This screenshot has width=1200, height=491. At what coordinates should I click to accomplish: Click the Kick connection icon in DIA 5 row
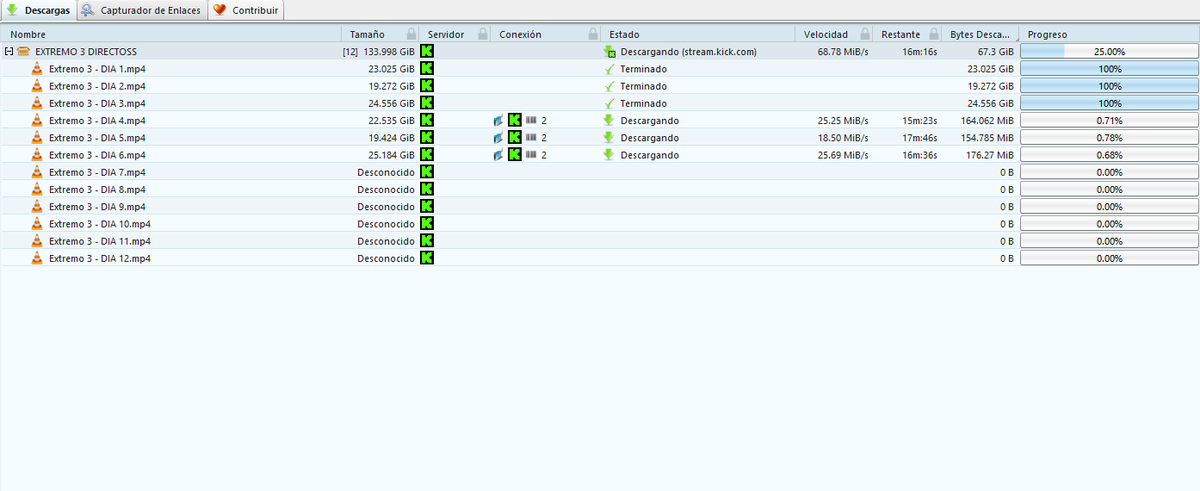[x=515, y=138]
